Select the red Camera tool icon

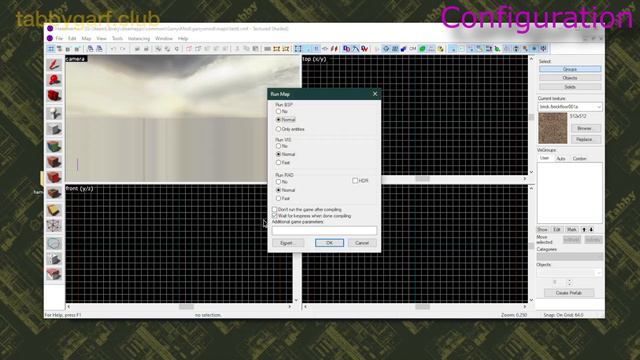(54, 96)
